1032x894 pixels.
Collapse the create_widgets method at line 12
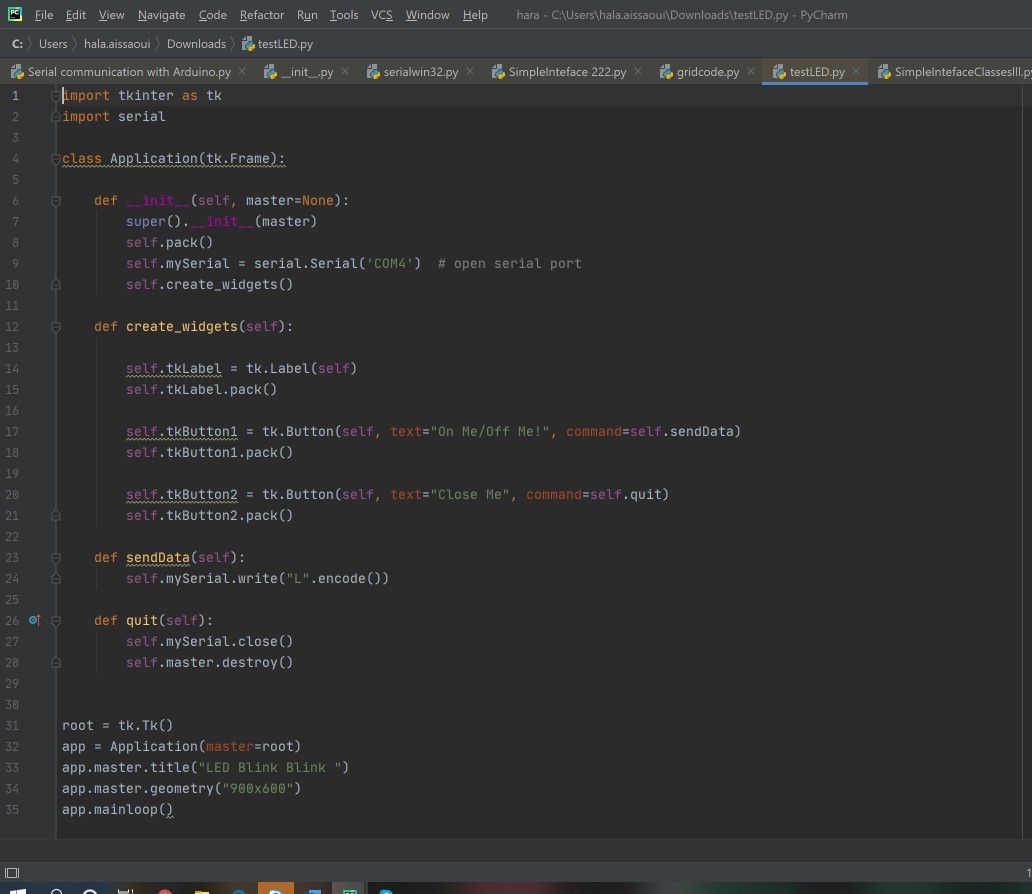coord(56,327)
